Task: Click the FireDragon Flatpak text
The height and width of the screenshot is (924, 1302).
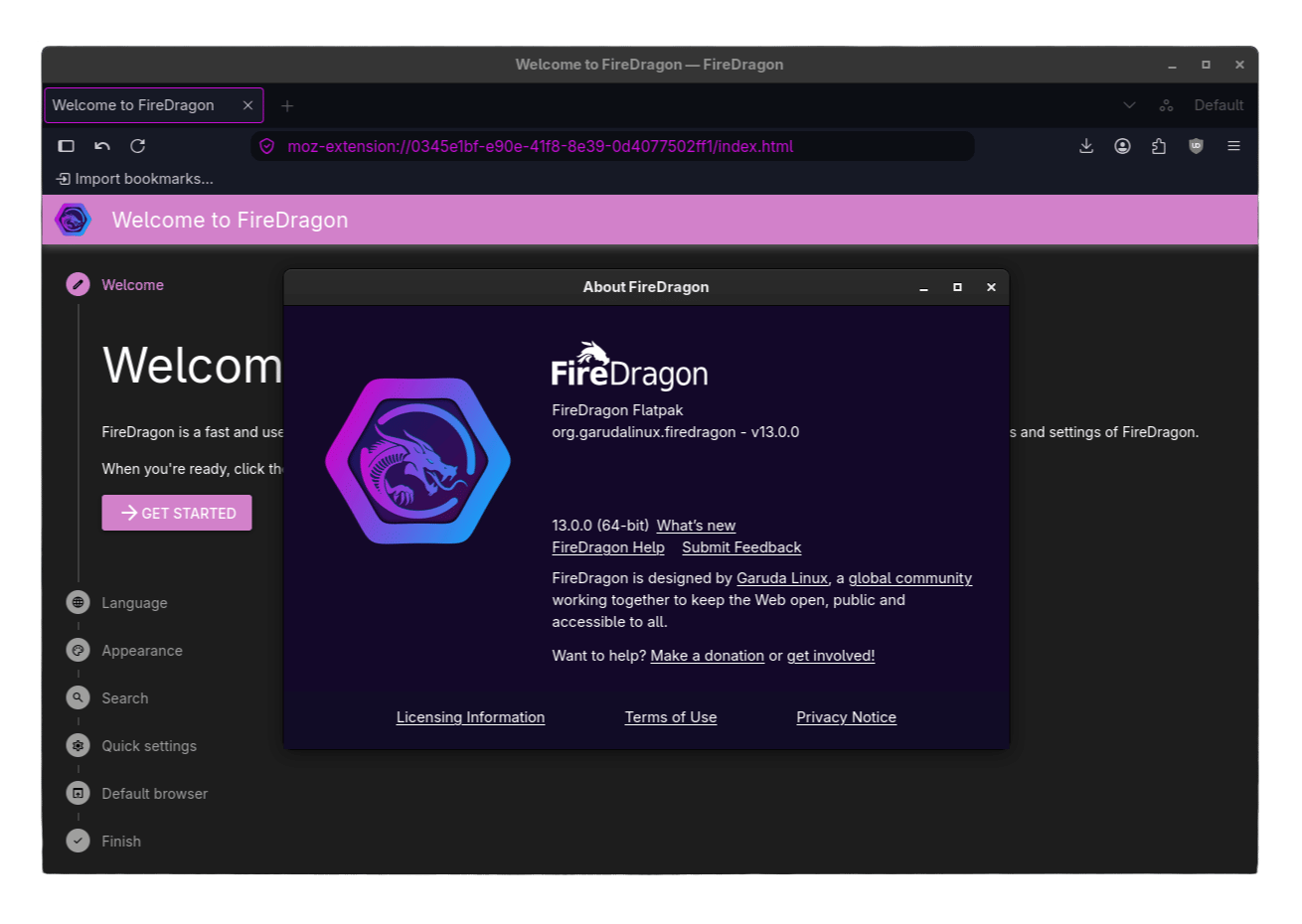Action: click(x=617, y=410)
